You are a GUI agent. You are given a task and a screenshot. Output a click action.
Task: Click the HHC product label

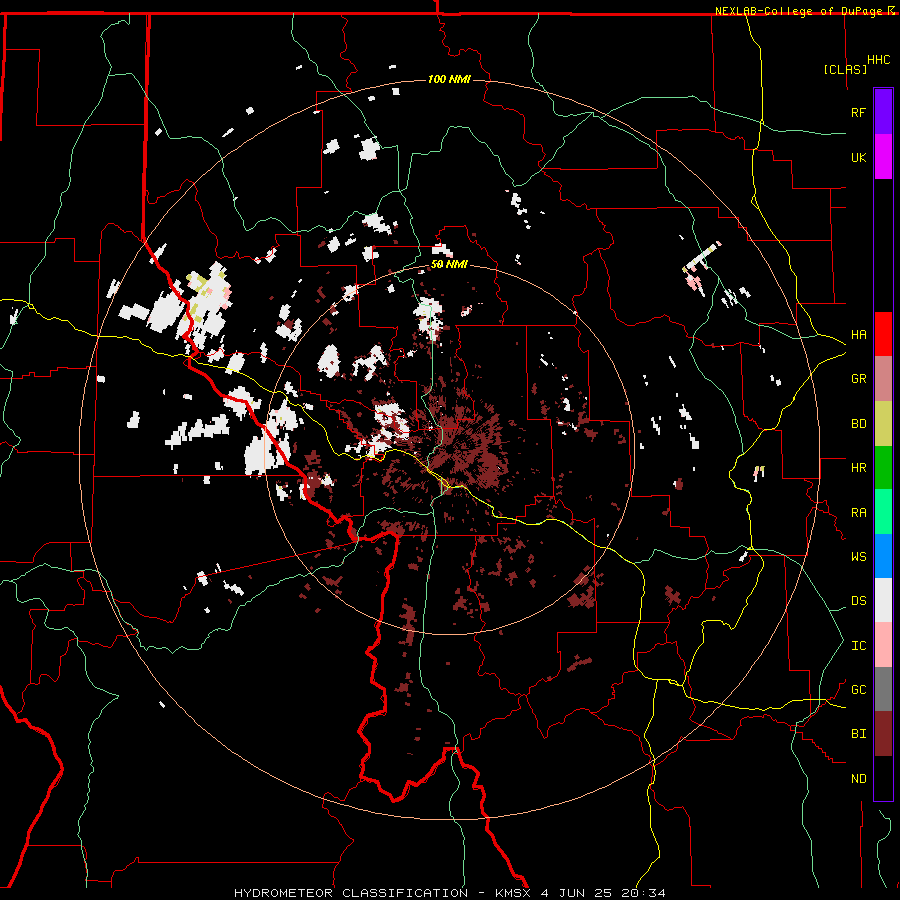click(879, 60)
